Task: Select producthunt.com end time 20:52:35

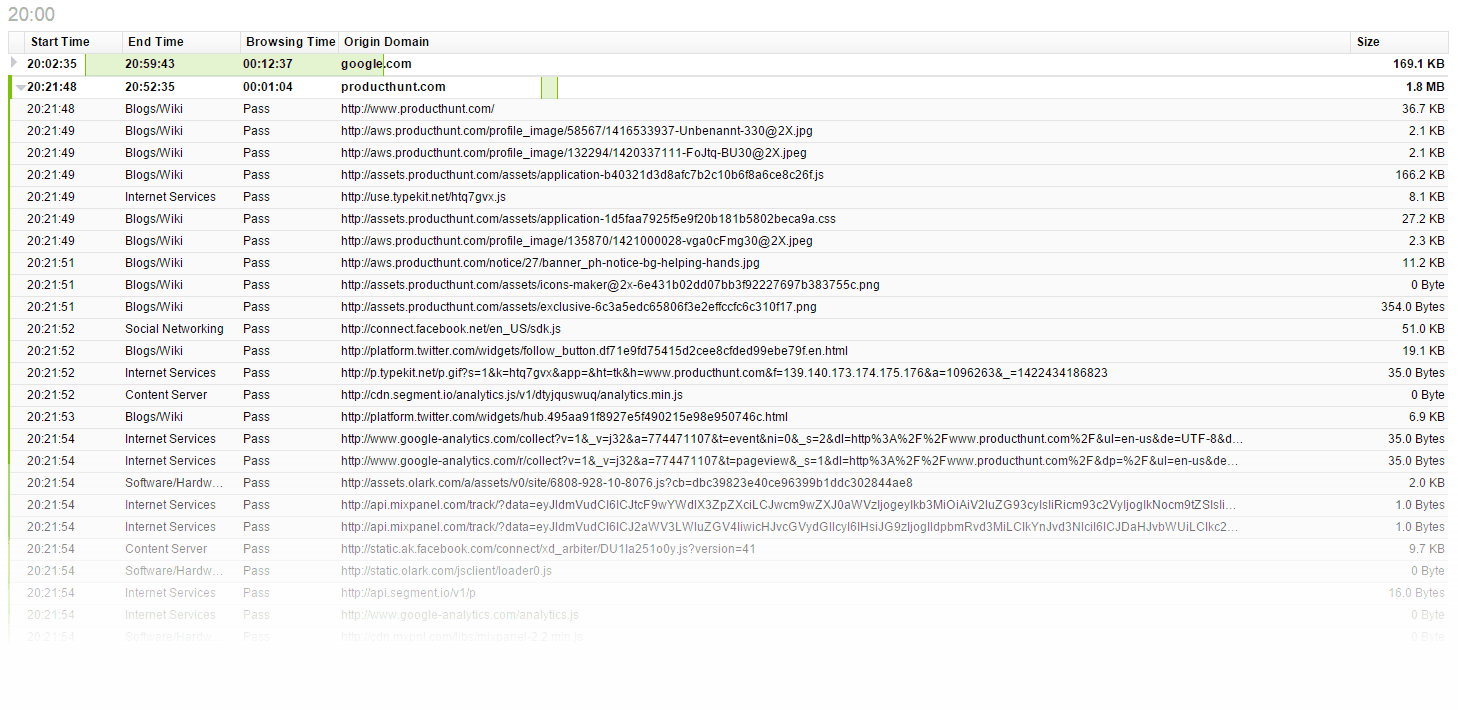Action: (150, 87)
